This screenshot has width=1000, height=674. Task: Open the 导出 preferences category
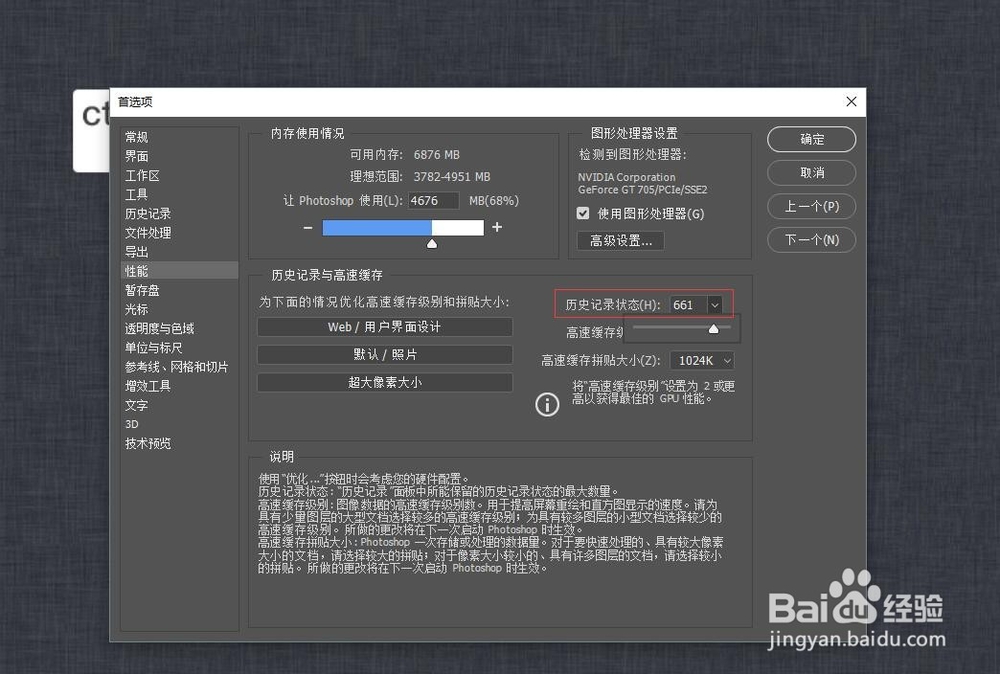136,252
